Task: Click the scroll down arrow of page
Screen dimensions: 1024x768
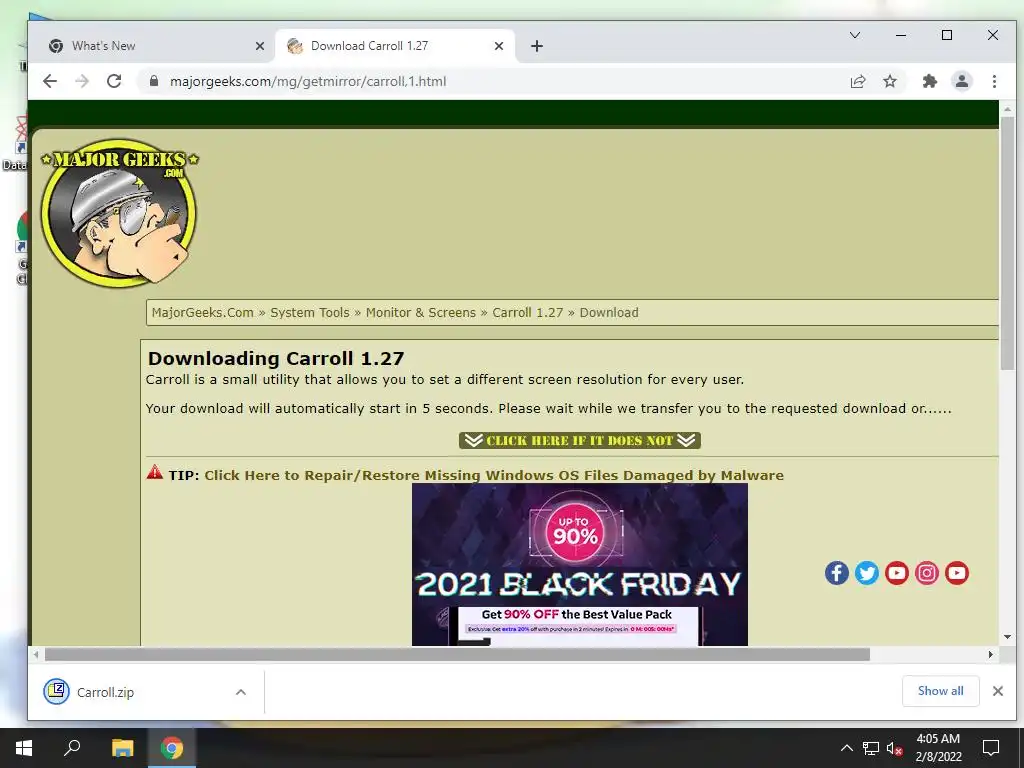Action: pyautogui.click(x=1008, y=637)
